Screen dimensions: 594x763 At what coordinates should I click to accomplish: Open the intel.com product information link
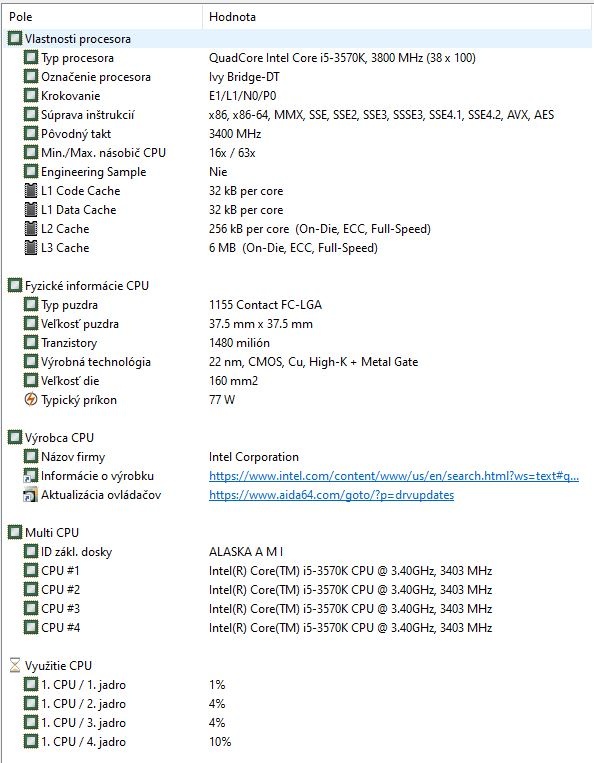click(394, 475)
